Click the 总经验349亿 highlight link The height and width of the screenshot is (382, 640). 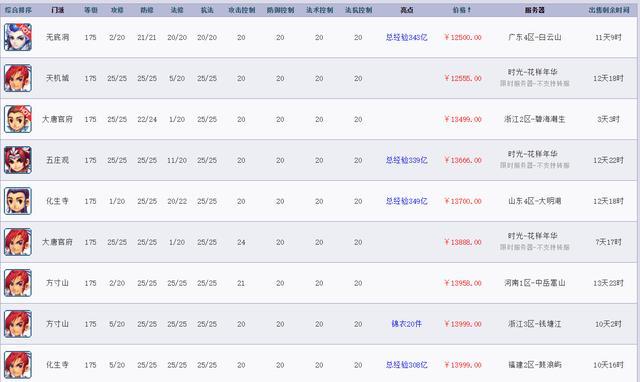(407, 201)
